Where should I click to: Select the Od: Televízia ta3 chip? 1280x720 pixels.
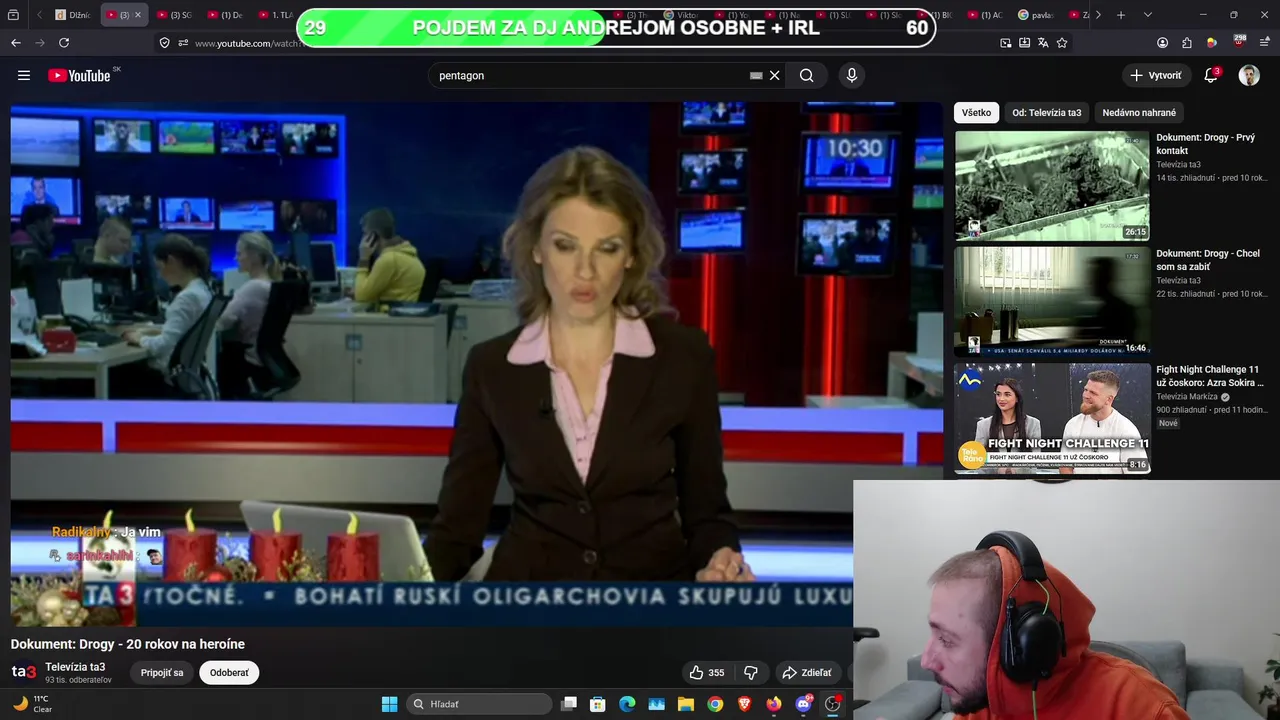[1047, 113]
